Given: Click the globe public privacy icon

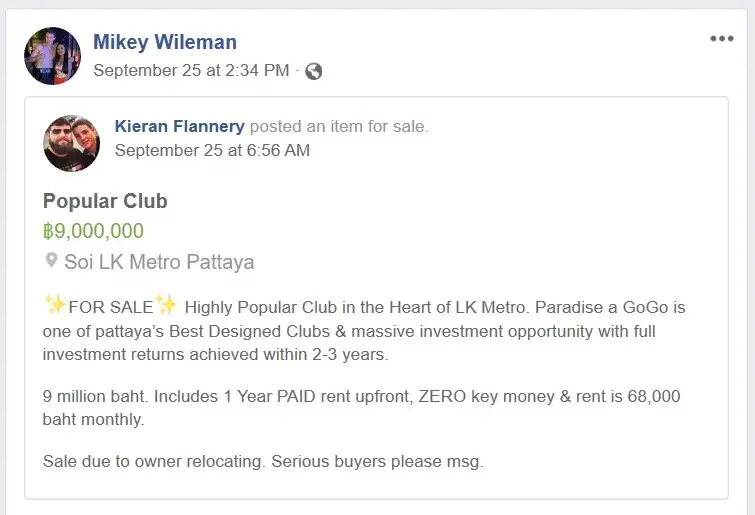Looking at the screenshot, I should click(314, 71).
